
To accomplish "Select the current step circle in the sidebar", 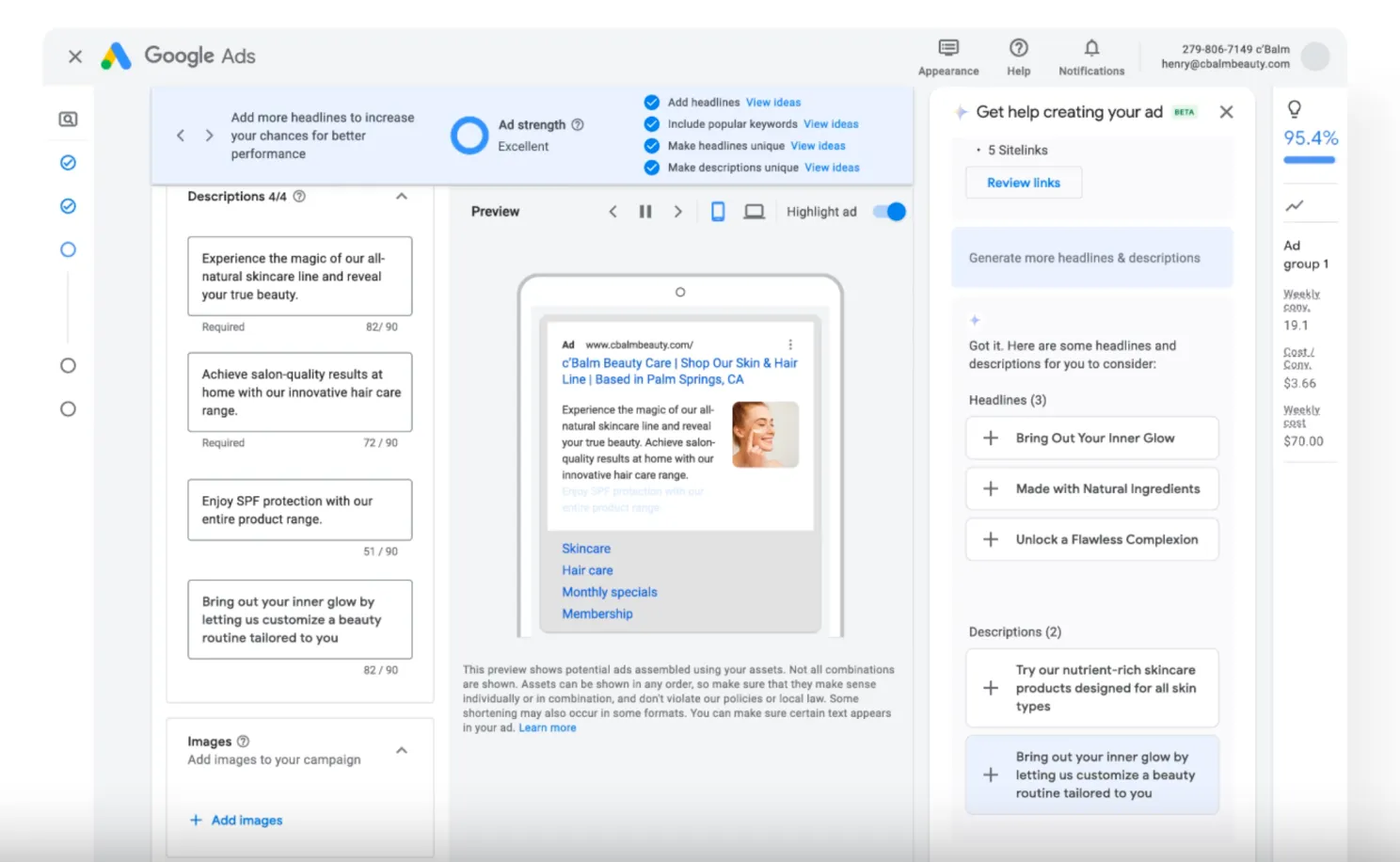I will click(x=68, y=249).
